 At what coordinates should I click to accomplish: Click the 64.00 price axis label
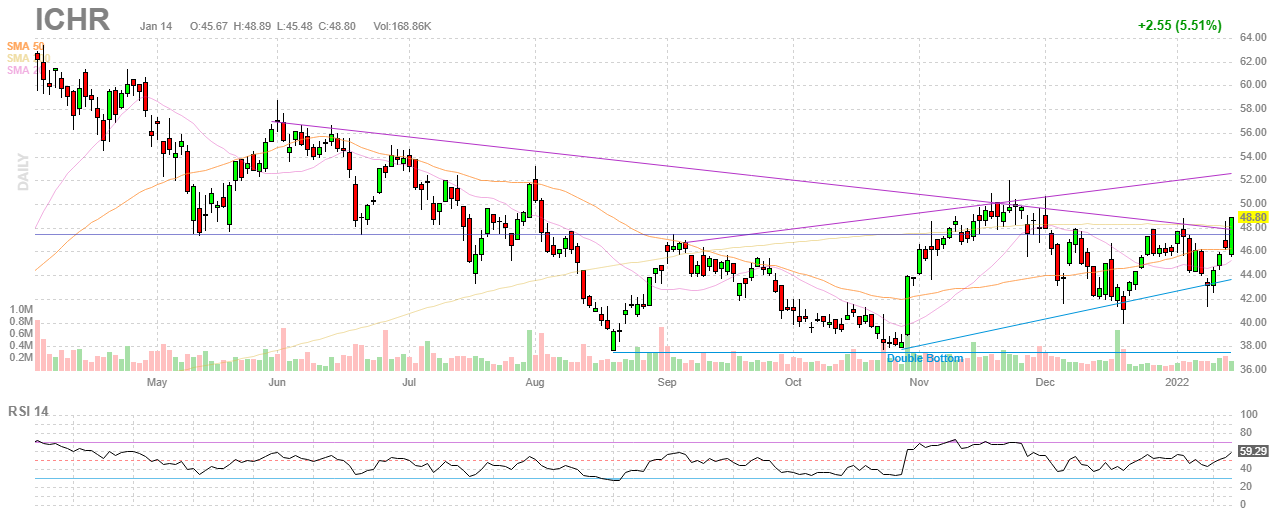click(1254, 38)
